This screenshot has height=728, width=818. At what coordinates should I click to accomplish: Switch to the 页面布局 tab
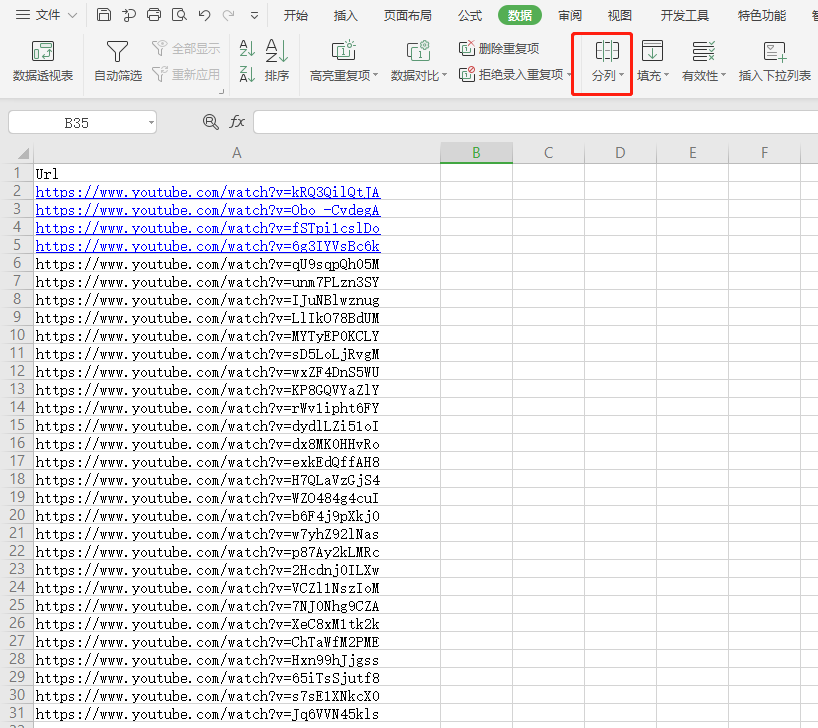(408, 16)
